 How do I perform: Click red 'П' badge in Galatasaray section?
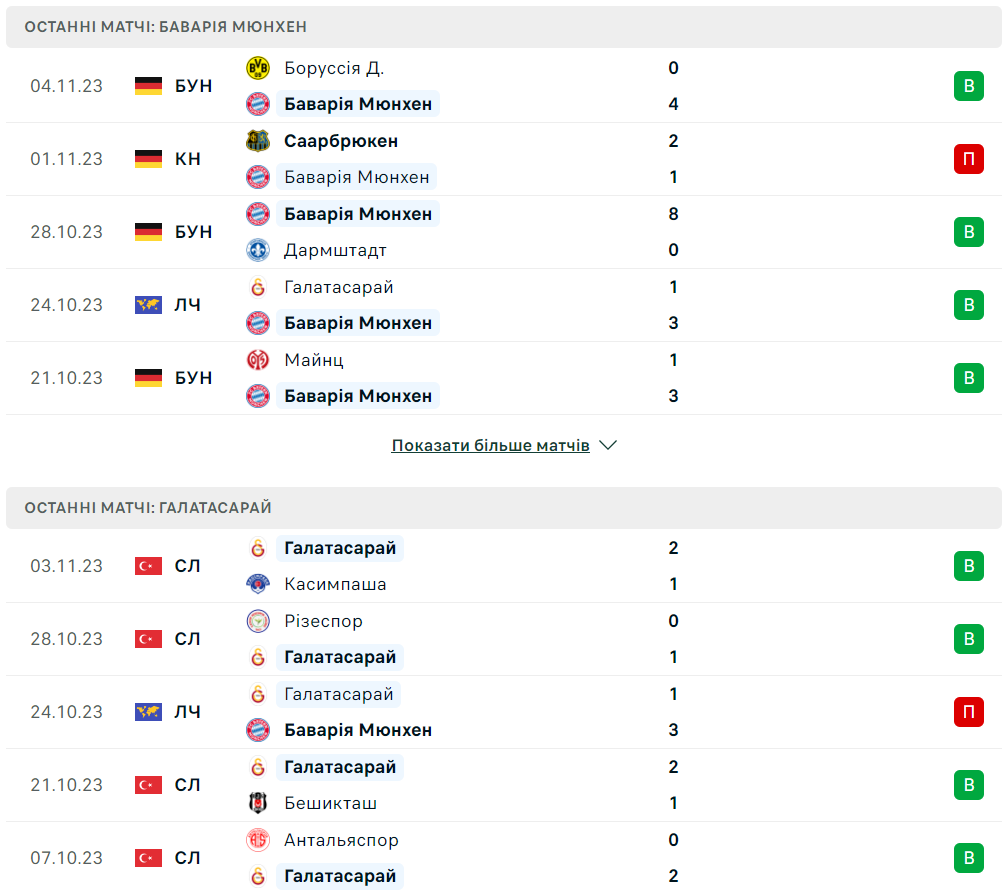(968, 712)
